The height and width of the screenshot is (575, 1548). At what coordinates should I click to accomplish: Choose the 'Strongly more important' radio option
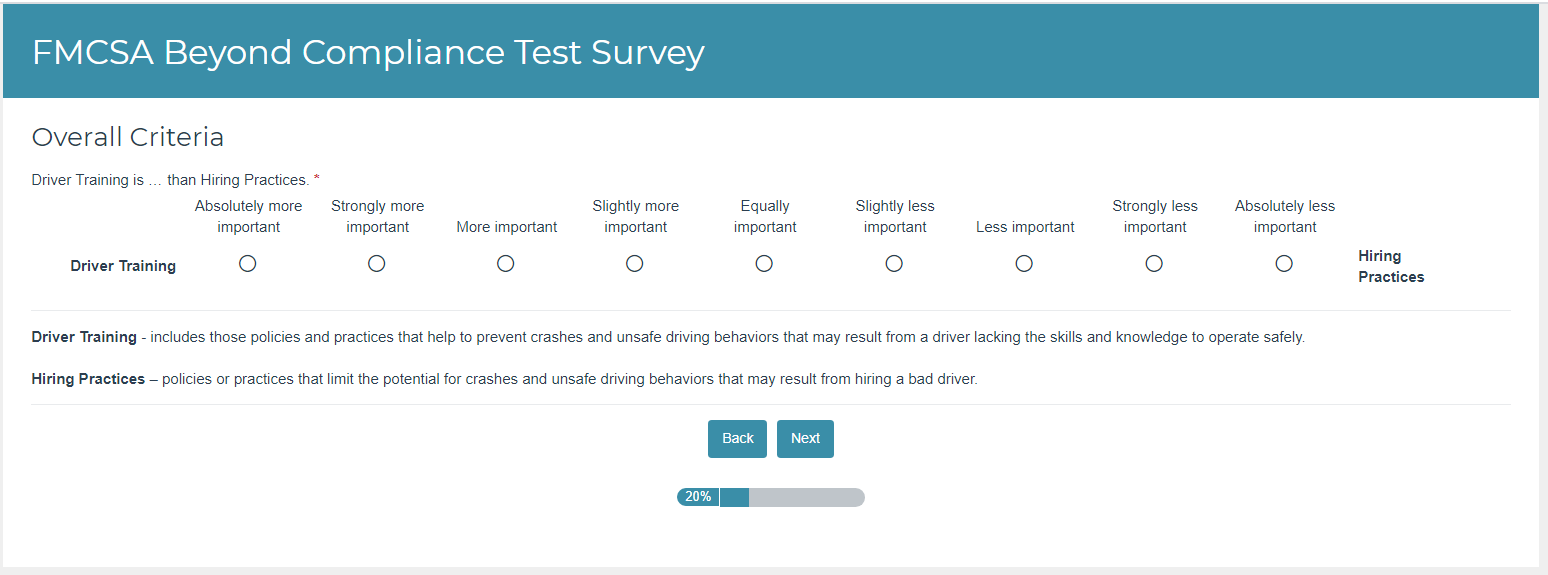(377, 263)
